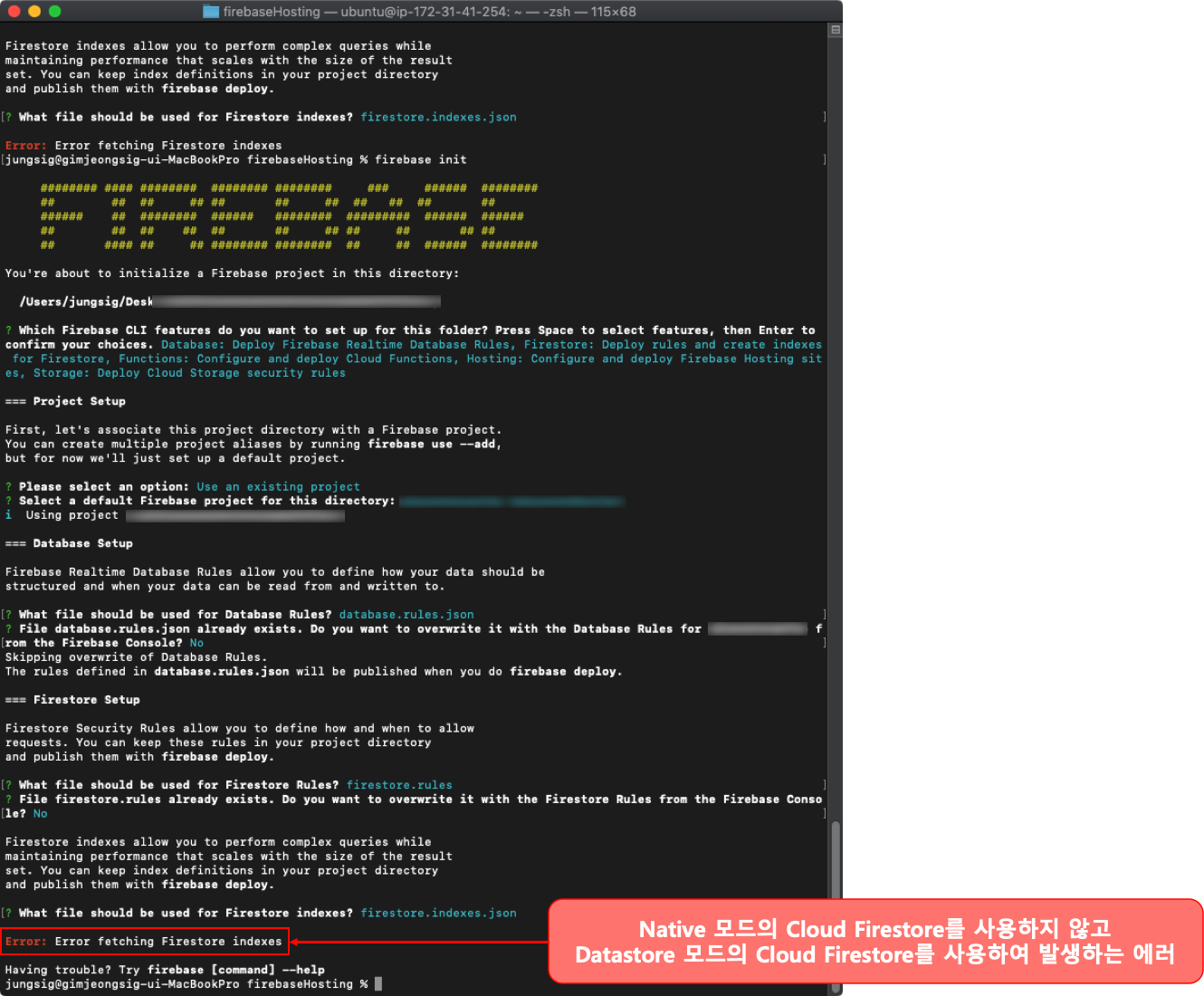Click the small scroll indicator icon above the scrollbar
The width and height of the screenshot is (1204, 996).
pyautogui.click(x=836, y=30)
